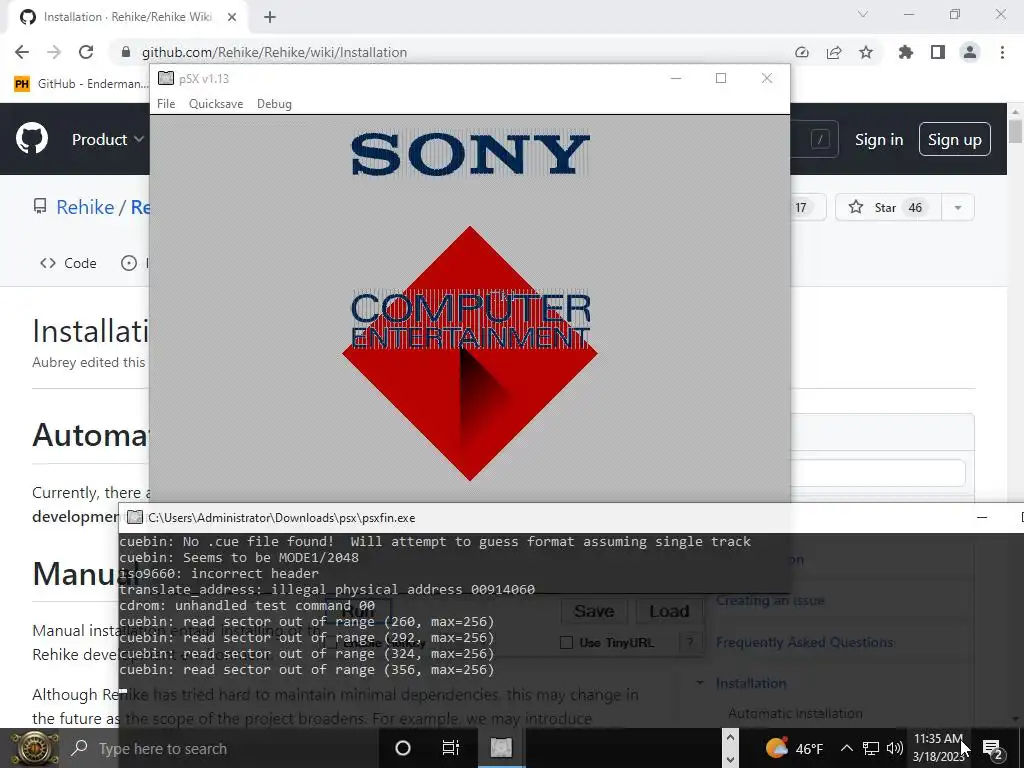This screenshot has height=768, width=1024.
Task: Open the Code tab of repository
Action: tap(68, 263)
